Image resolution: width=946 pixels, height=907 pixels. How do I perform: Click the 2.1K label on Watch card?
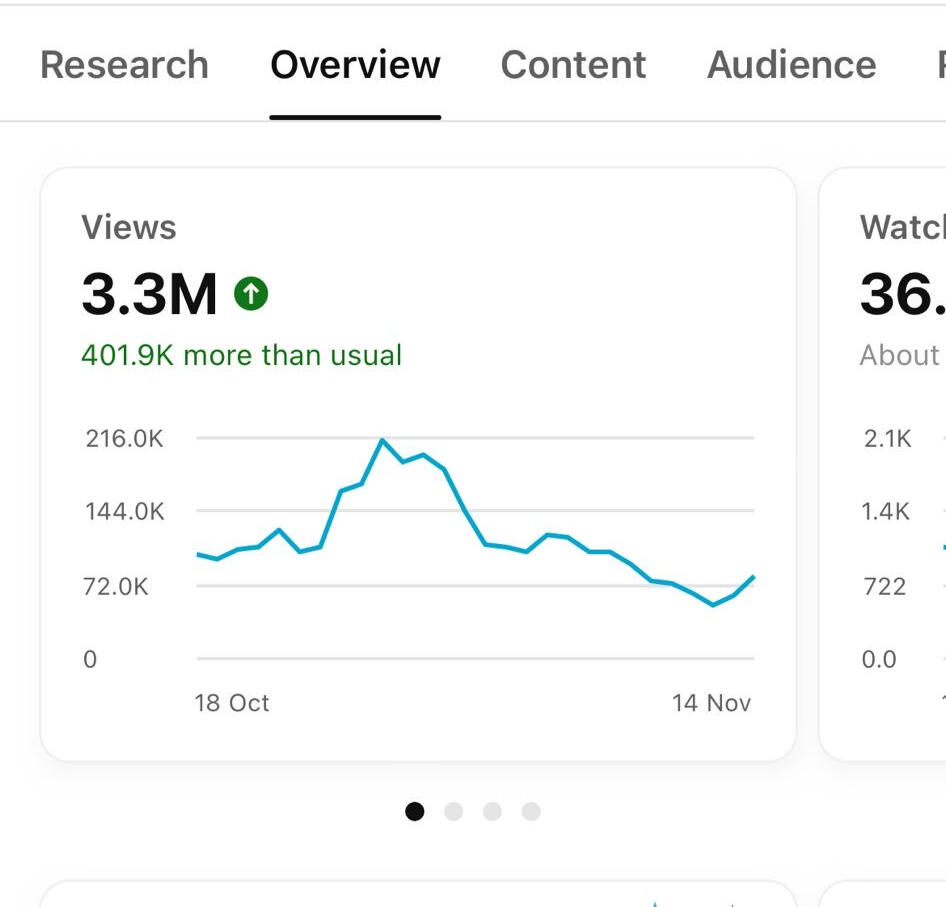pyautogui.click(x=887, y=439)
